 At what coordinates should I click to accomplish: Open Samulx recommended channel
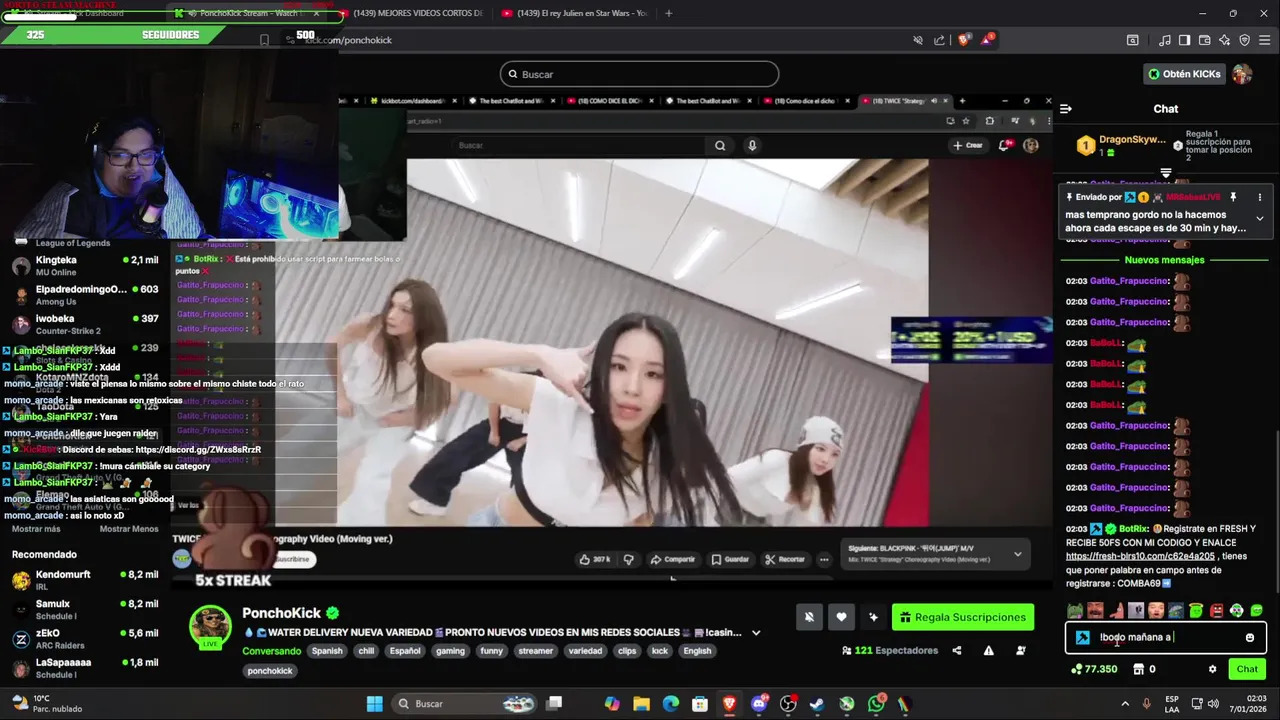point(85,609)
